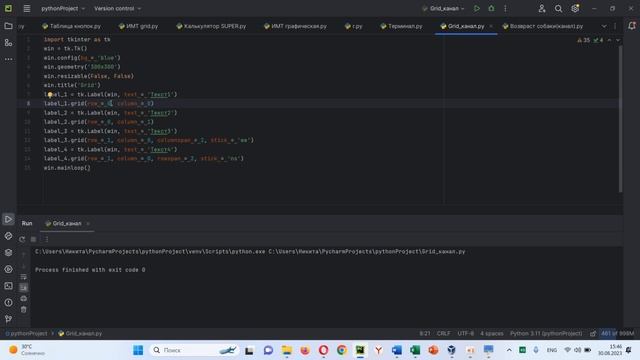Click the memory usage indicator in the status bar

coord(618,333)
